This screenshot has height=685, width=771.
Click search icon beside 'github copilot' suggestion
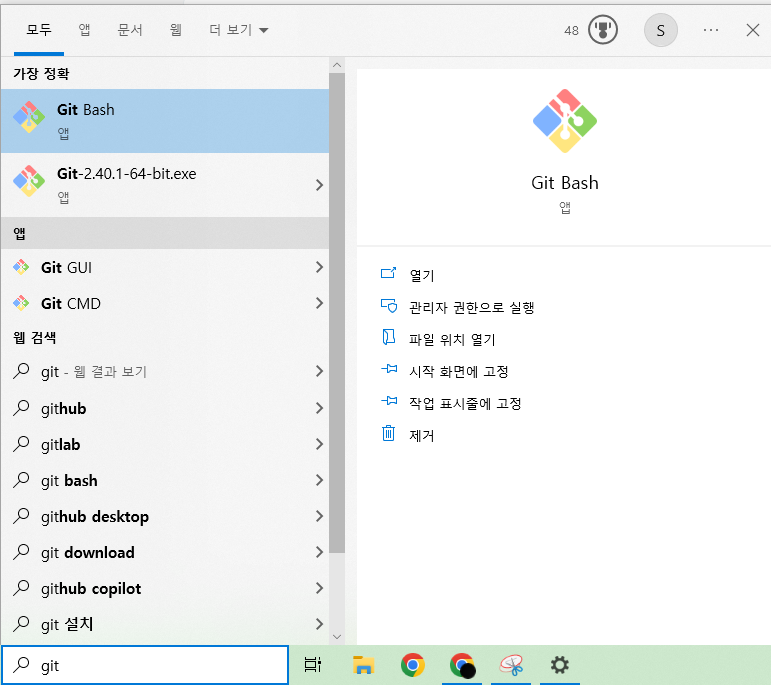pyautogui.click(x=21, y=588)
